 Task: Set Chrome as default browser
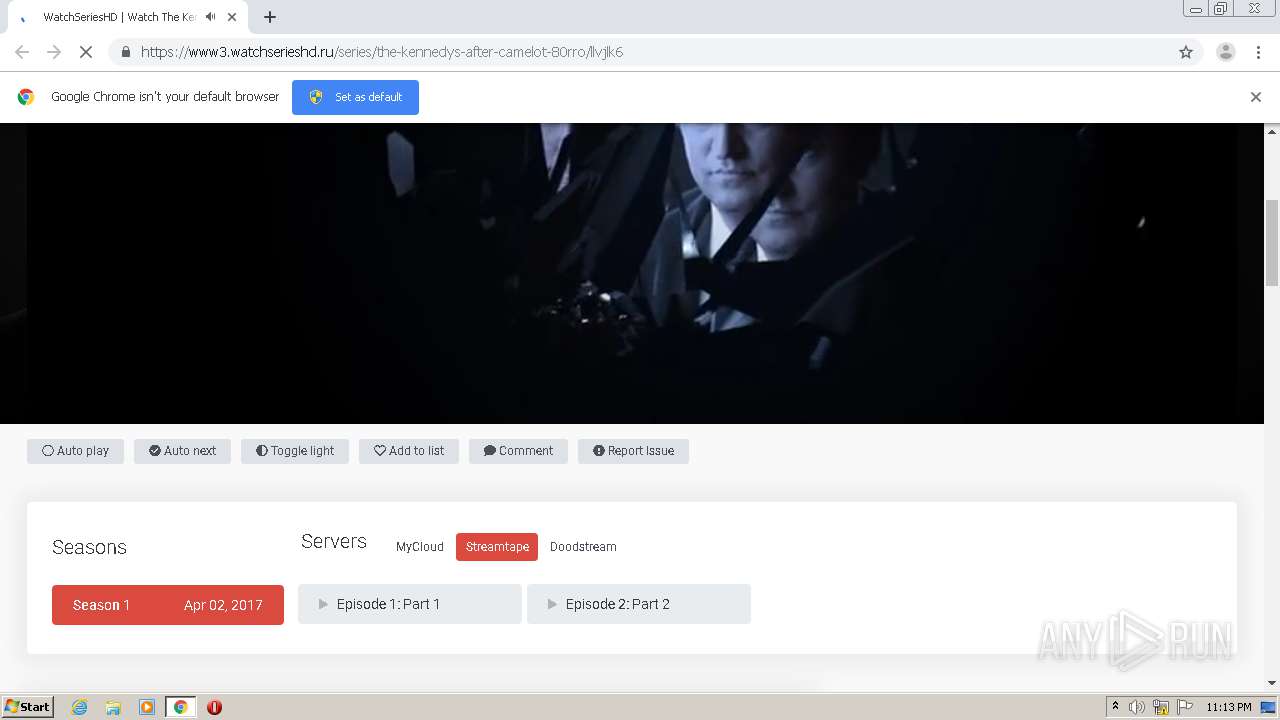355,97
